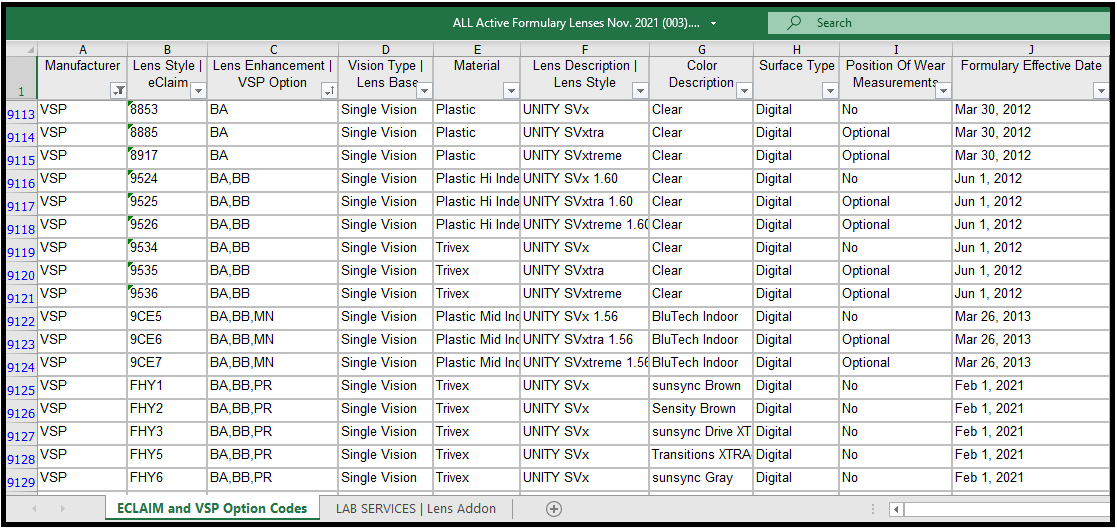
Task: Open the Formulary Effective Date filter dropdown
Action: coord(1101,90)
